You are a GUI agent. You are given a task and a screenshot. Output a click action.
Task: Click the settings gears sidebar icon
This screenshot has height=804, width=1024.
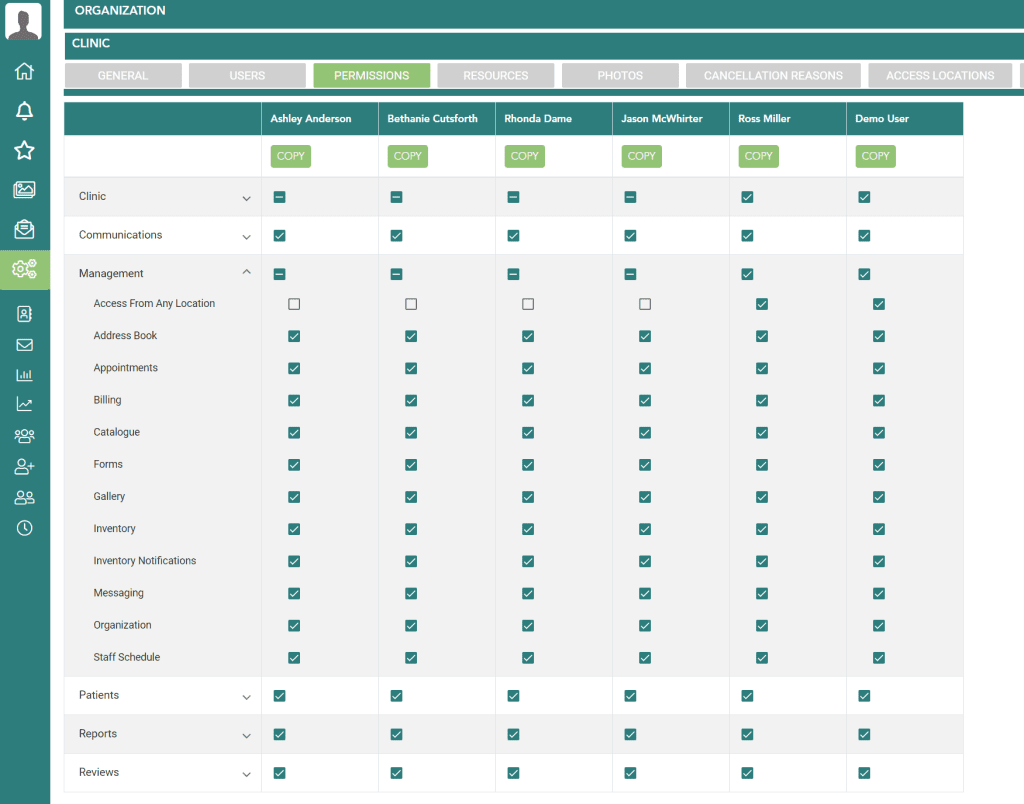point(24,268)
